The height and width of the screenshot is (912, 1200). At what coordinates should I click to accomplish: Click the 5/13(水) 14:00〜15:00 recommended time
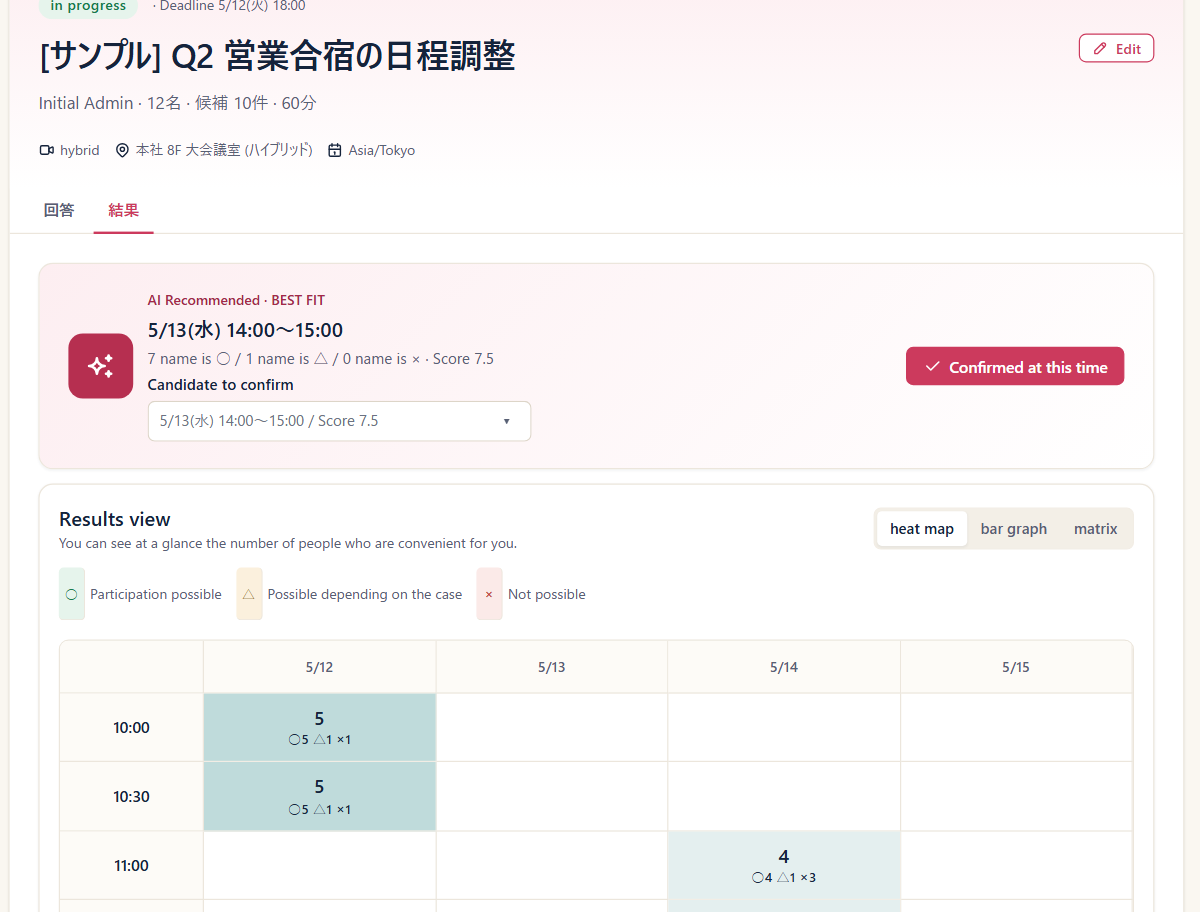point(245,330)
